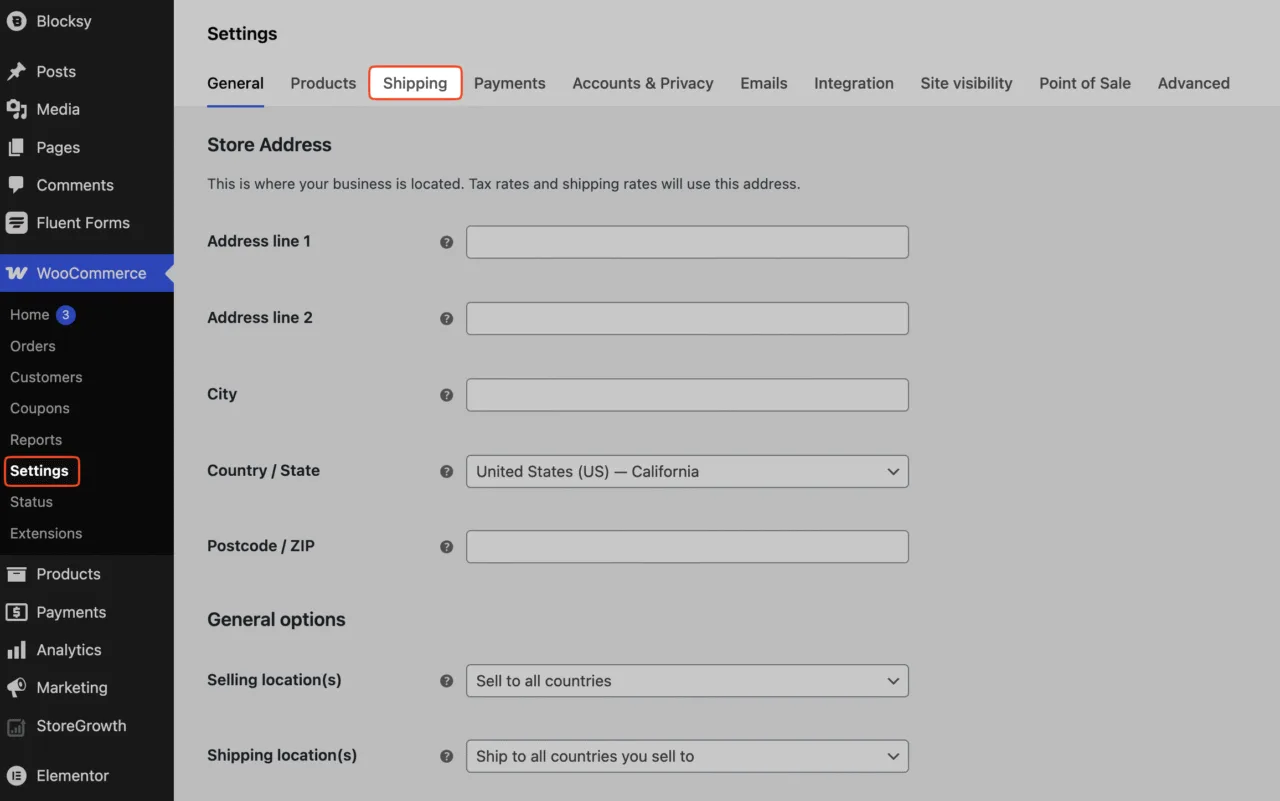Screen dimensions: 1280x801
Task: Click into the City input field
Action: pyautogui.click(x=687, y=395)
